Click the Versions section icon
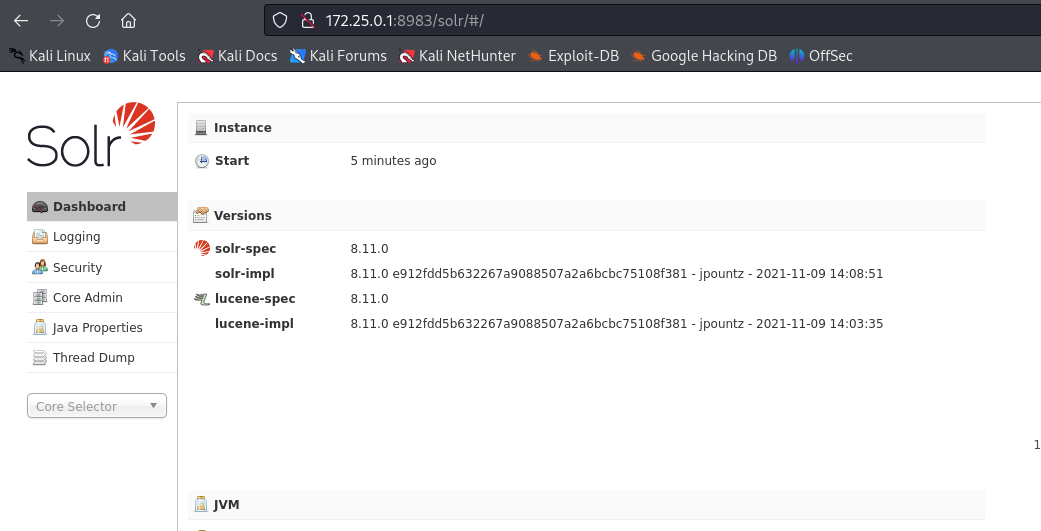The height and width of the screenshot is (531, 1041). pyautogui.click(x=200, y=215)
